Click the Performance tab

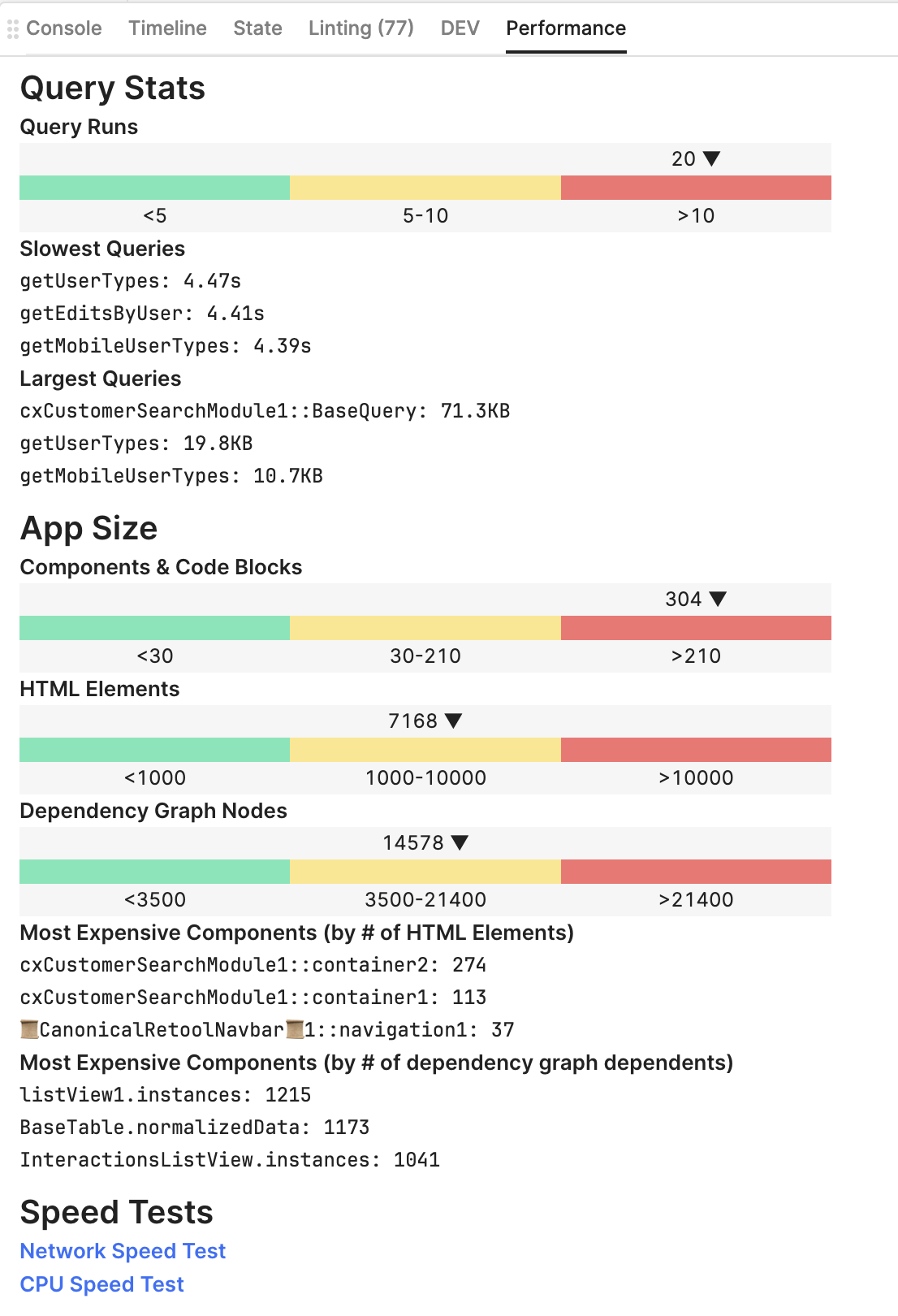[566, 28]
